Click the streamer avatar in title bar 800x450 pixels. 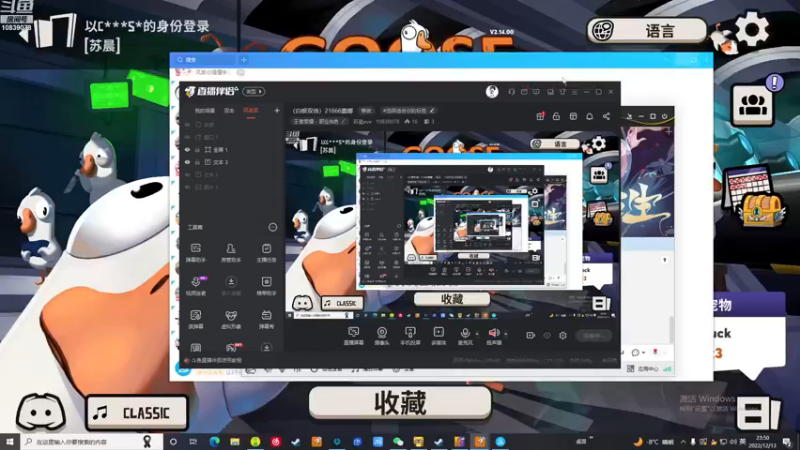492,91
